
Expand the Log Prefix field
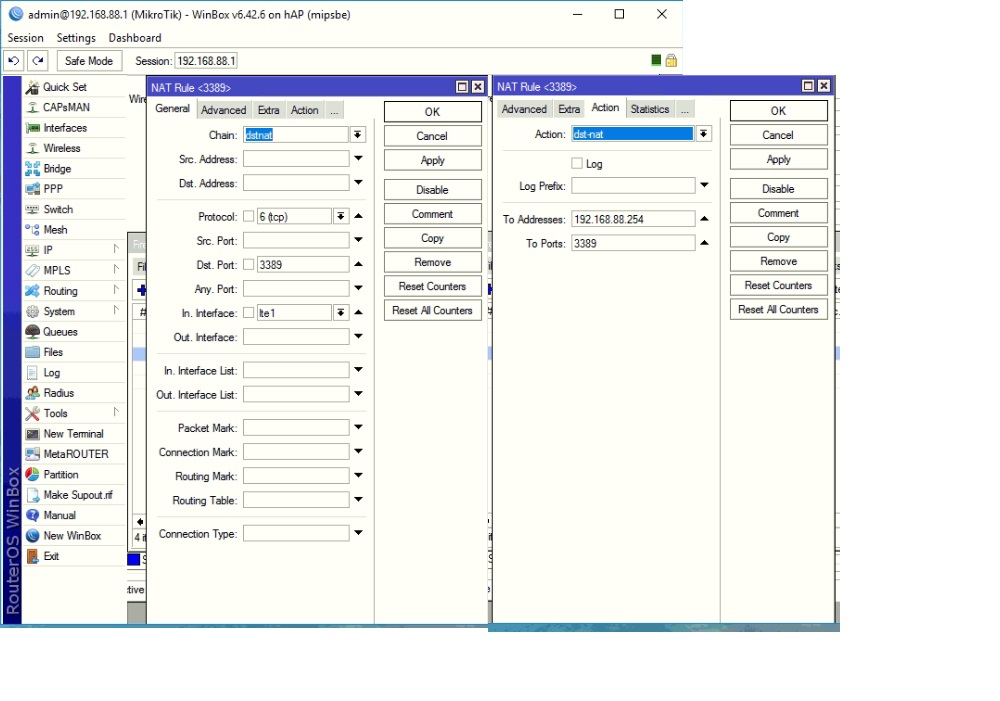(x=704, y=185)
